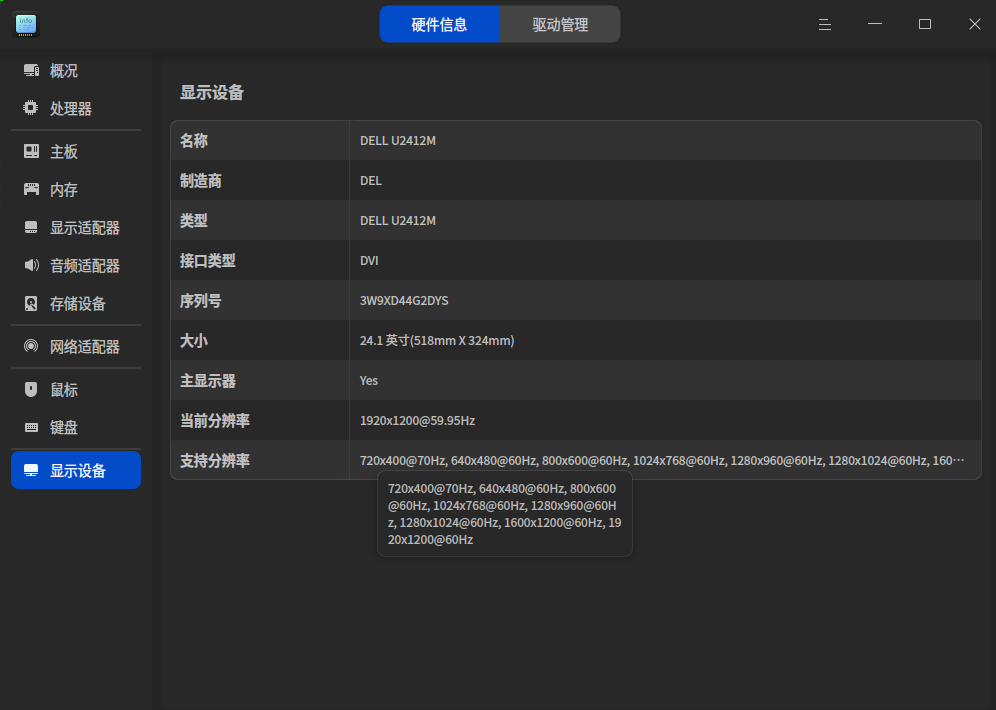Switch to the 驱动管理 tab
Image resolution: width=996 pixels, height=710 pixels.
(x=560, y=24)
